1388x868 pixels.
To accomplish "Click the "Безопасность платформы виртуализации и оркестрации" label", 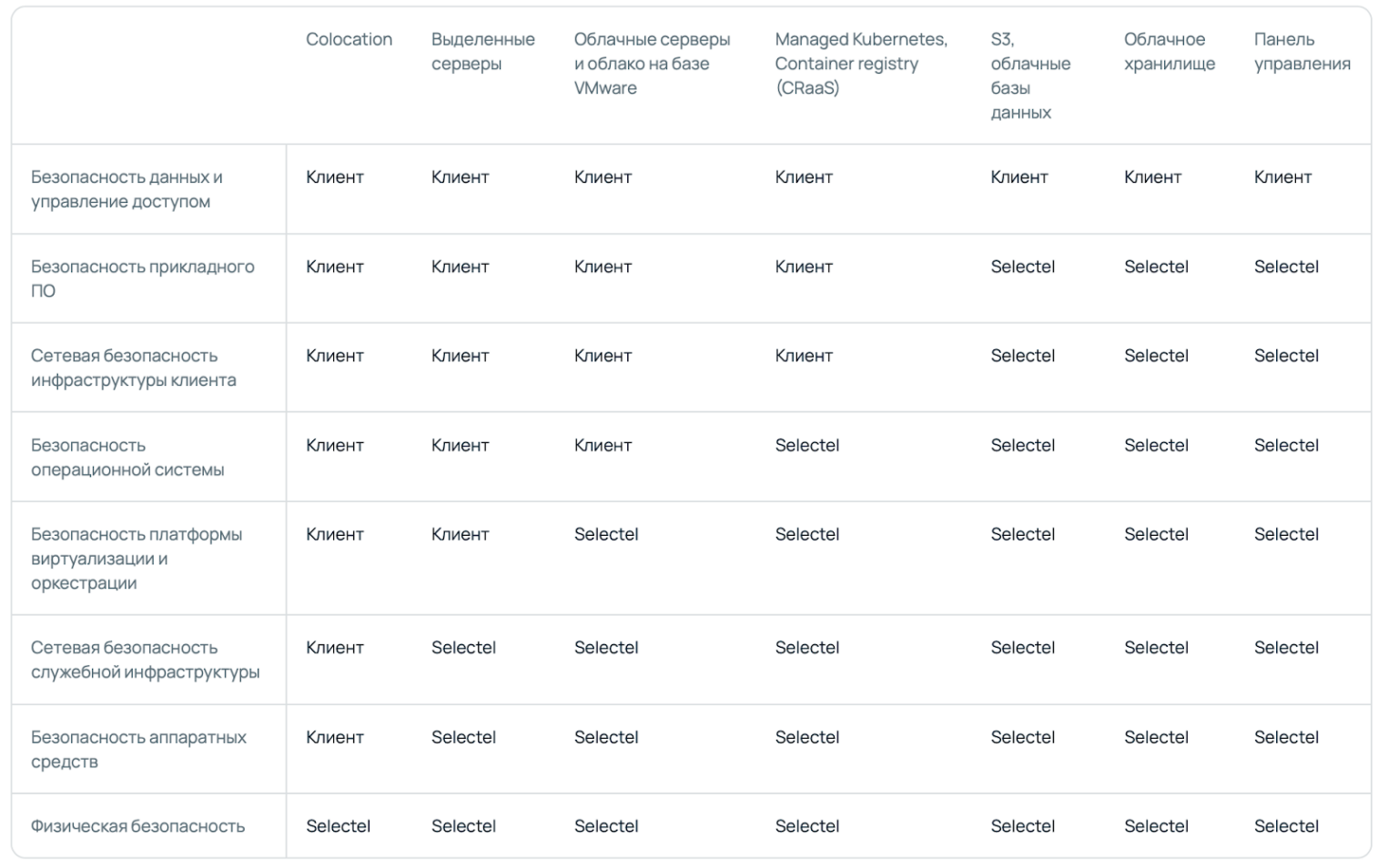I will pyautogui.click(x=137, y=559).
